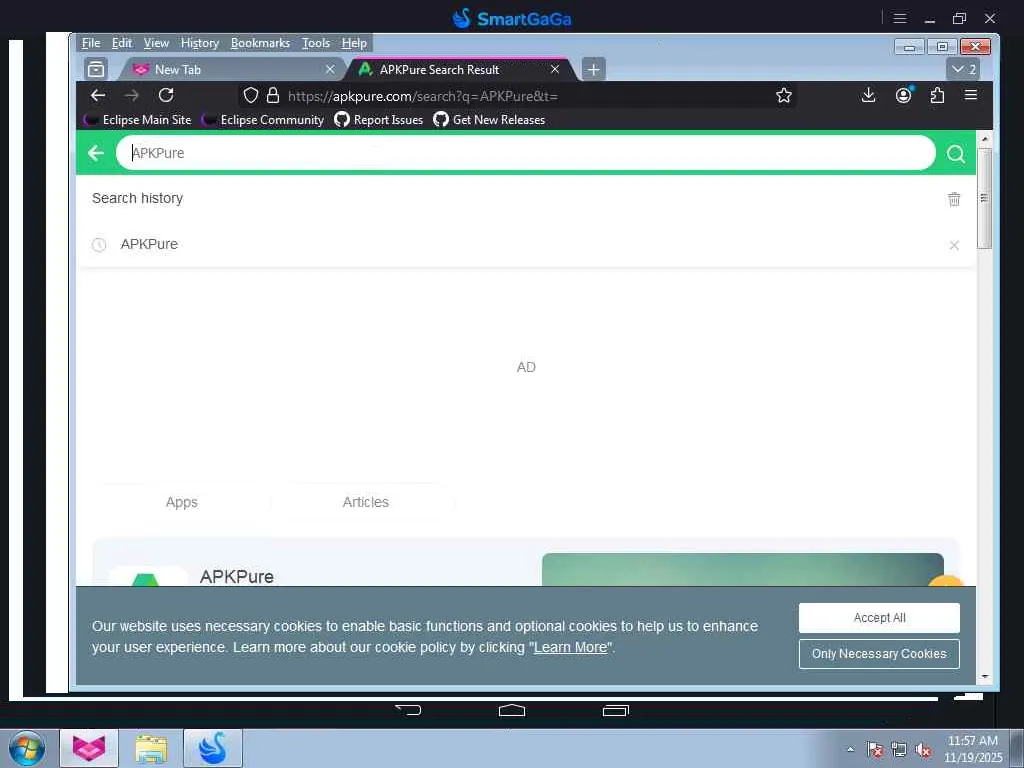Image resolution: width=1024 pixels, height=768 pixels.
Task: Reload the current page
Action: [x=166, y=95]
